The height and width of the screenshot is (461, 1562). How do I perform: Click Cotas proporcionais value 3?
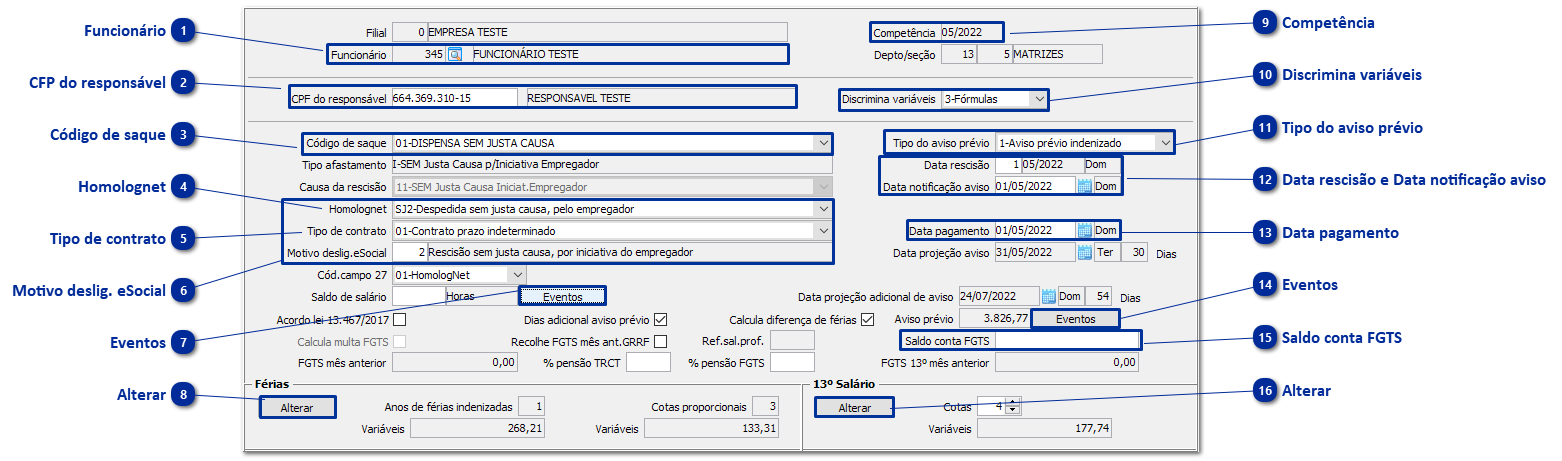coord(765,407)
